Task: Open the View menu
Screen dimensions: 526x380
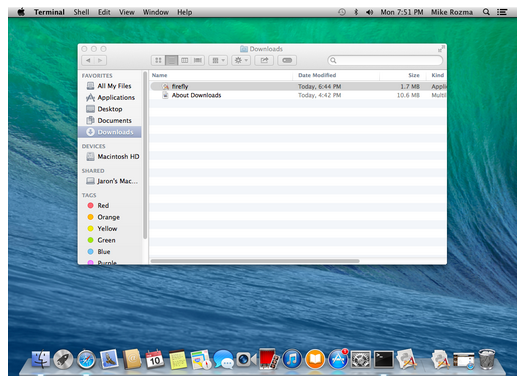Action: pyautogui.click(x=127, y=12)
